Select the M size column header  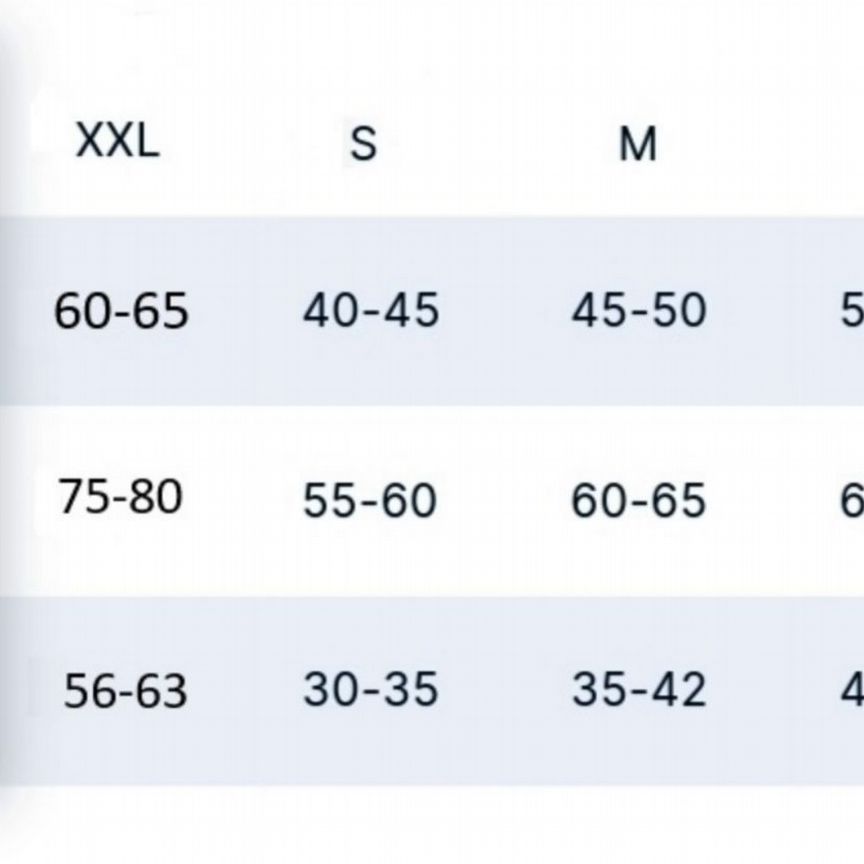(x=638, y=145)
